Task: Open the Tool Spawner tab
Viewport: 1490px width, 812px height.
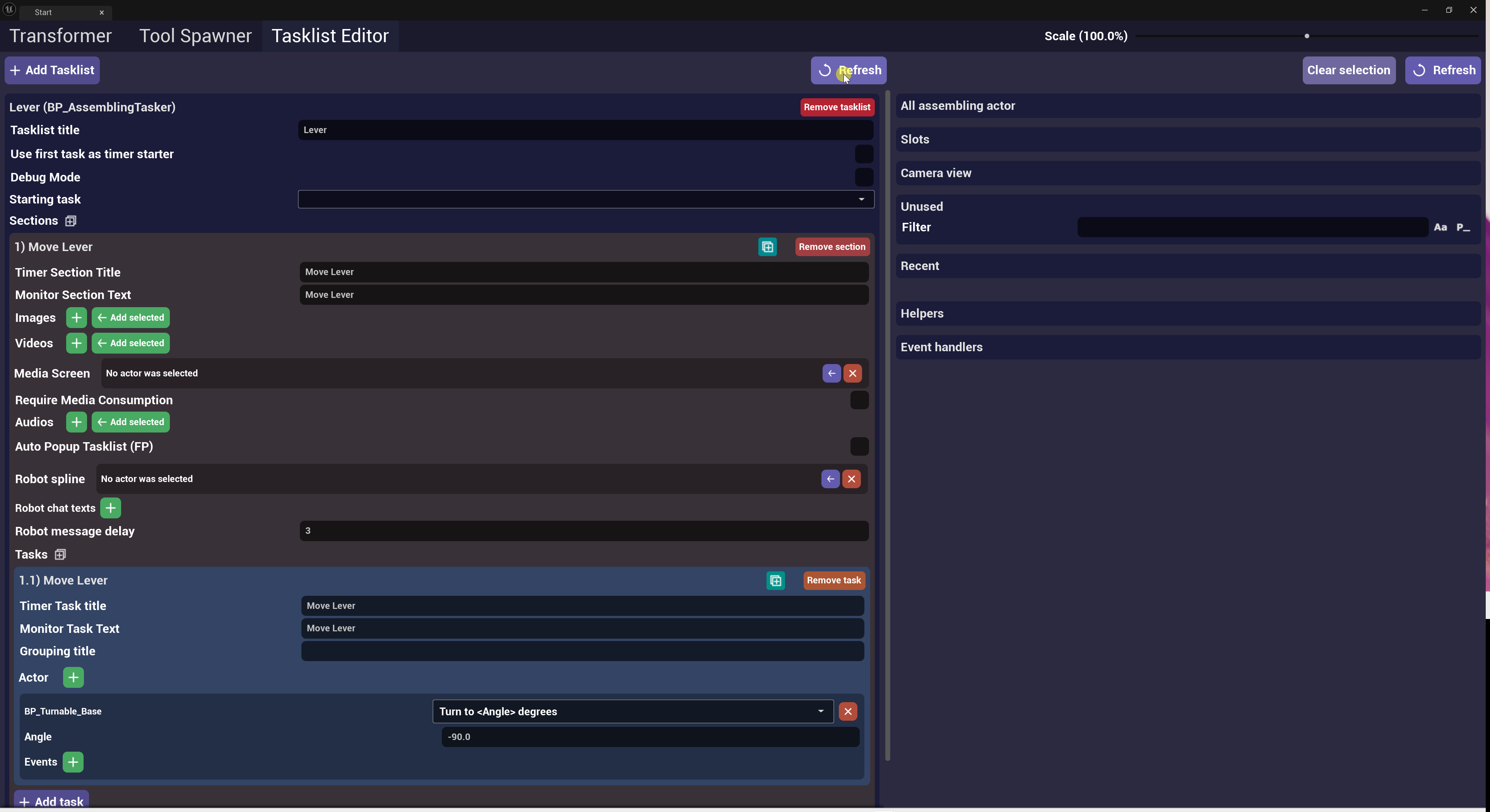Action: pos(195,36)
